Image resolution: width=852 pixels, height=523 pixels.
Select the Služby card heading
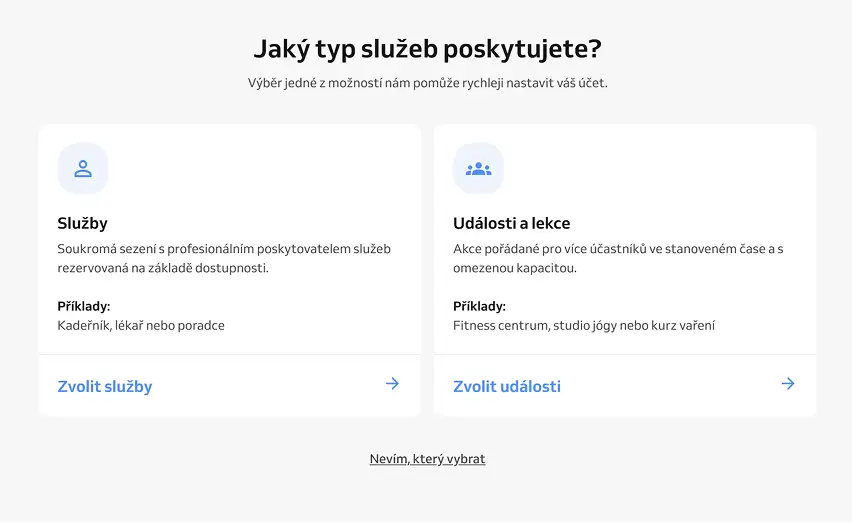tap(83, 223)
